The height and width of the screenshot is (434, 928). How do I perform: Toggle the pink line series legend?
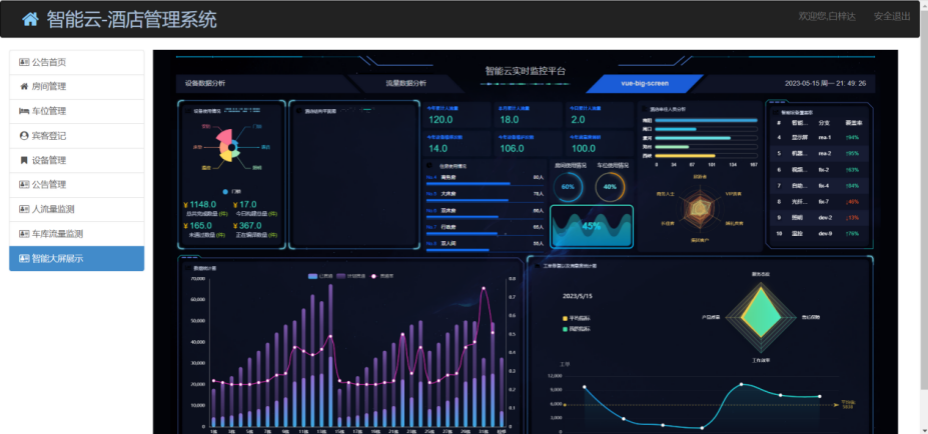click(x=375, y=275)
